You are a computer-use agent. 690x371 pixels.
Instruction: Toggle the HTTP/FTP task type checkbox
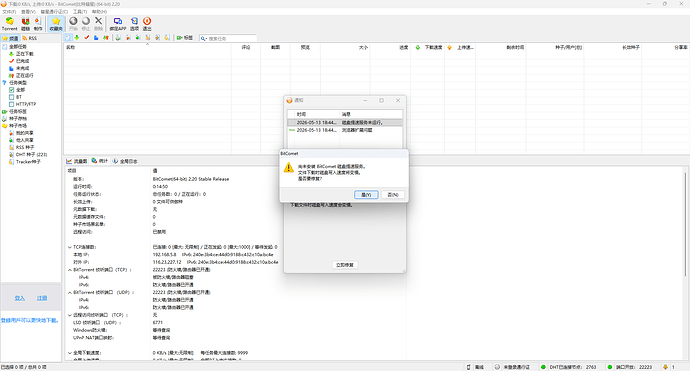[x=12, y=104]
